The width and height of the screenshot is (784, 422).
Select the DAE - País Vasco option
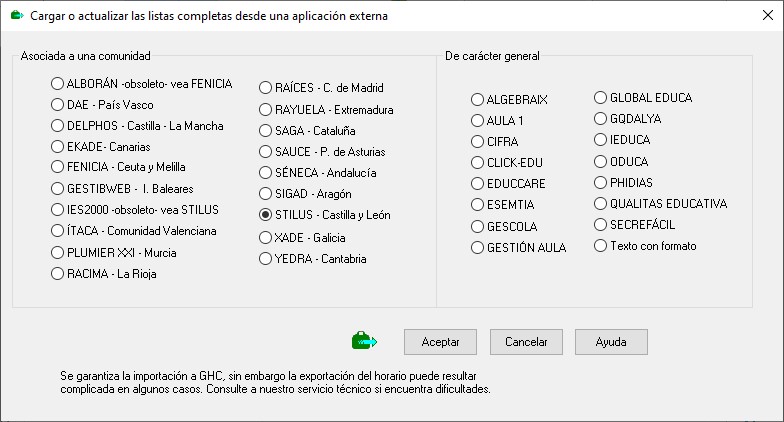(x=102, y=104)
